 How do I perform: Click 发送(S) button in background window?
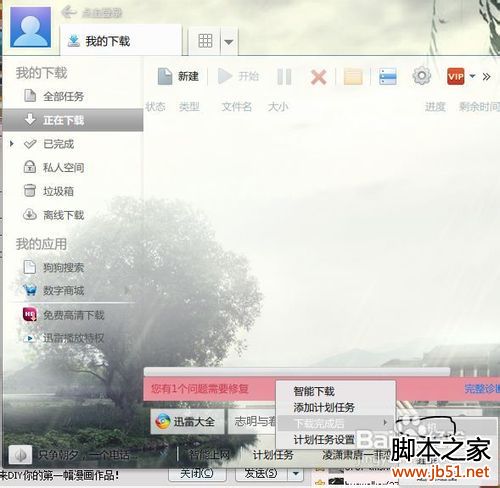point(261,473)
